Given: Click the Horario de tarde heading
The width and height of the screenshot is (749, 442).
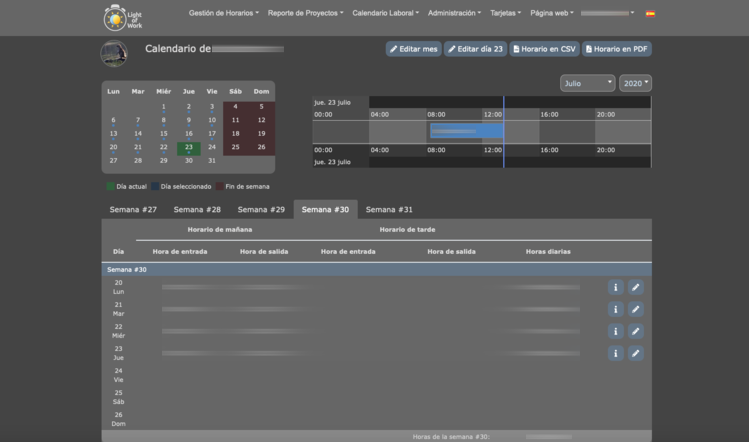Looking at the screenshot, I should coord(407,229).
